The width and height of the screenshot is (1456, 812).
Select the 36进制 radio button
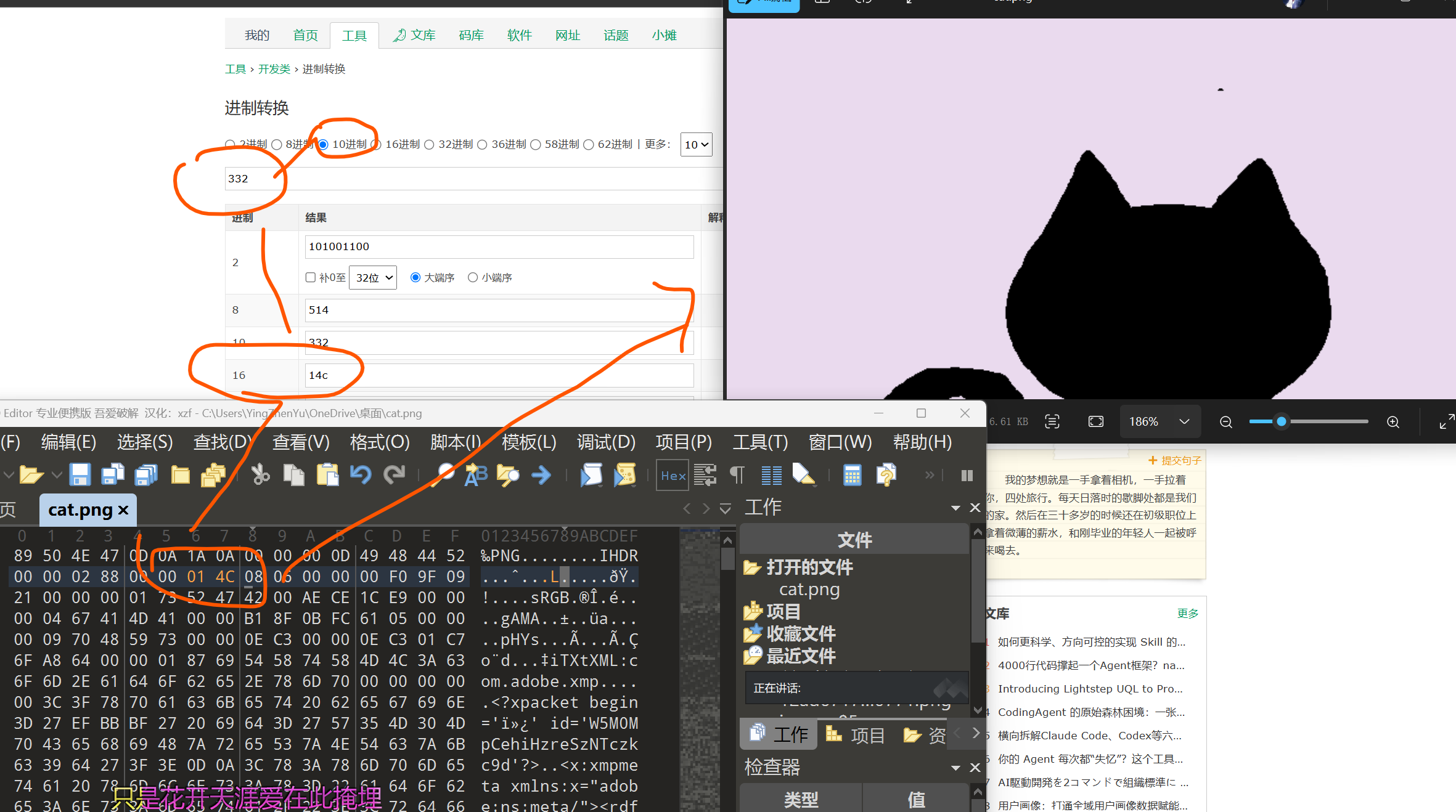[x=482, y=145]
